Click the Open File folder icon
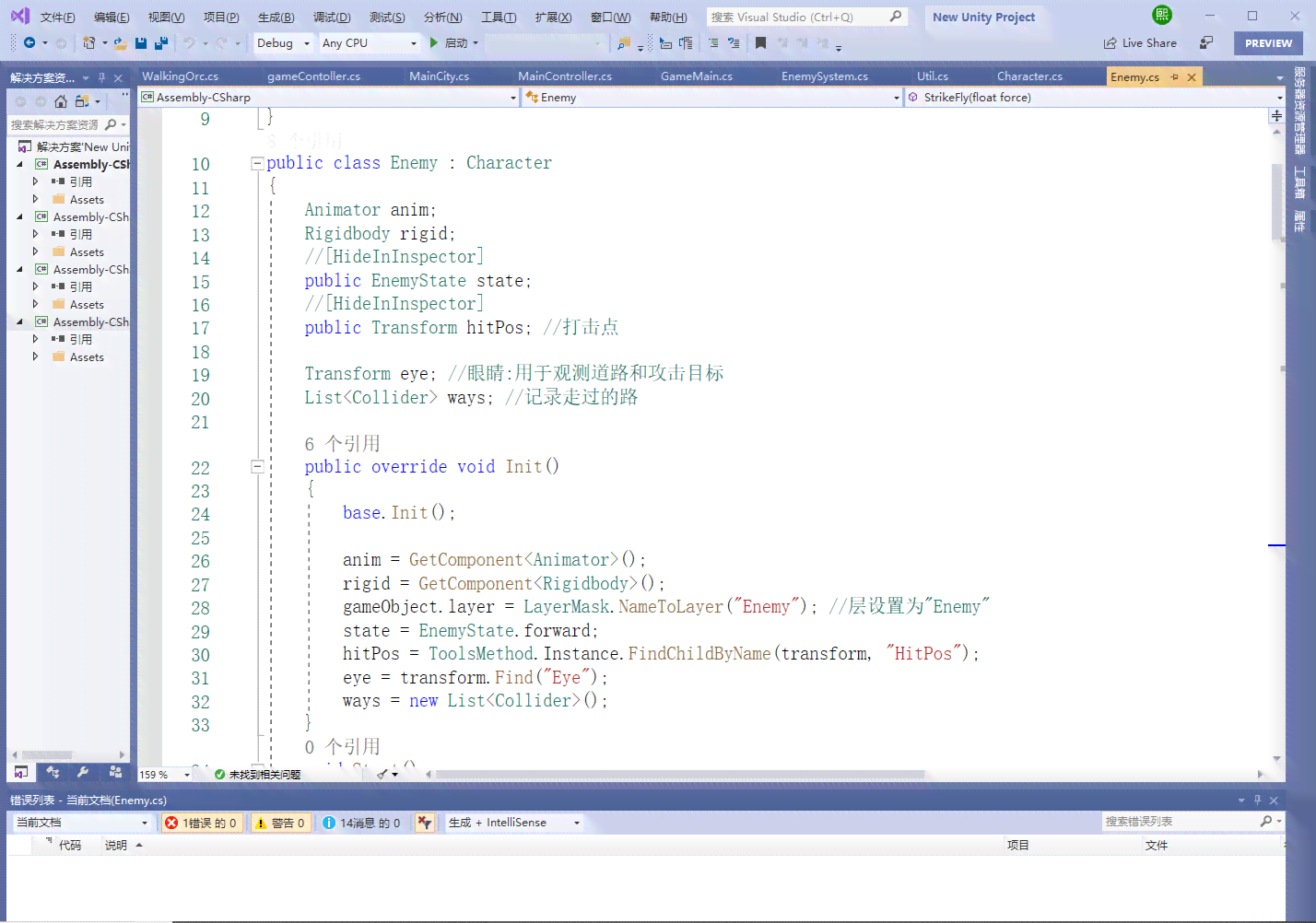 (120, 43)
